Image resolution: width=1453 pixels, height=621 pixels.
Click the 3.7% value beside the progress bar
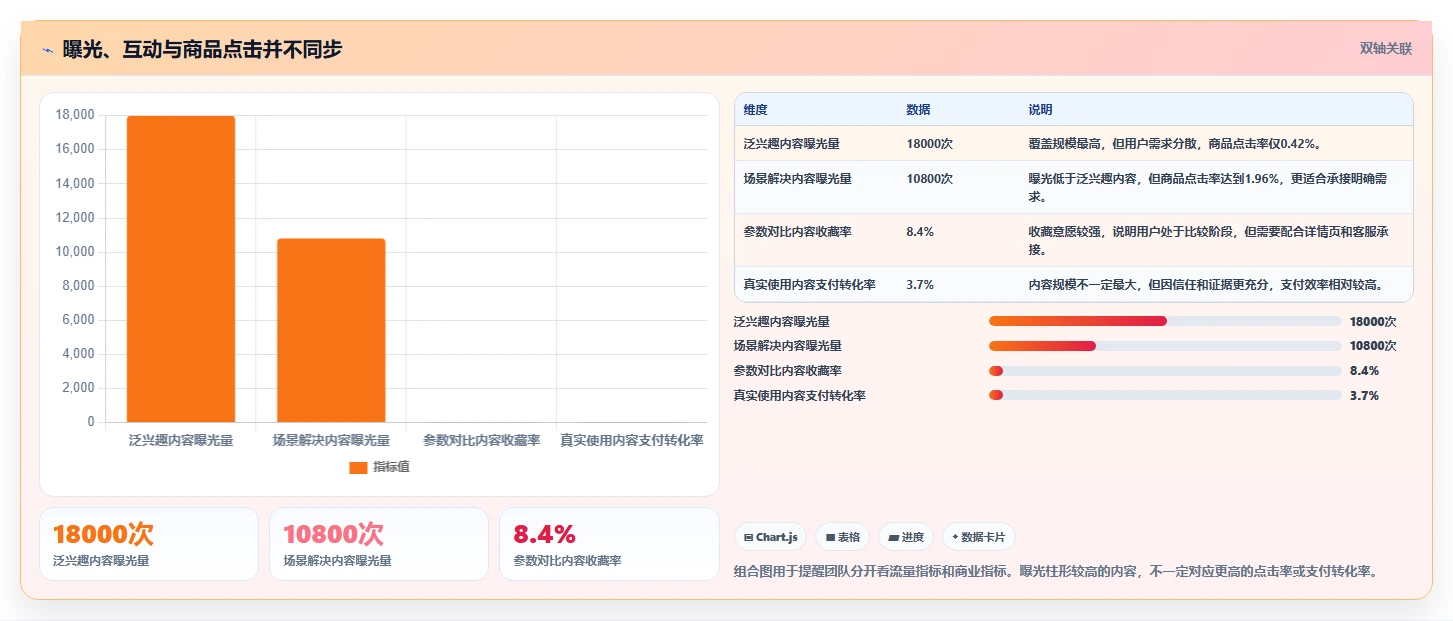tap(1364, 396)
